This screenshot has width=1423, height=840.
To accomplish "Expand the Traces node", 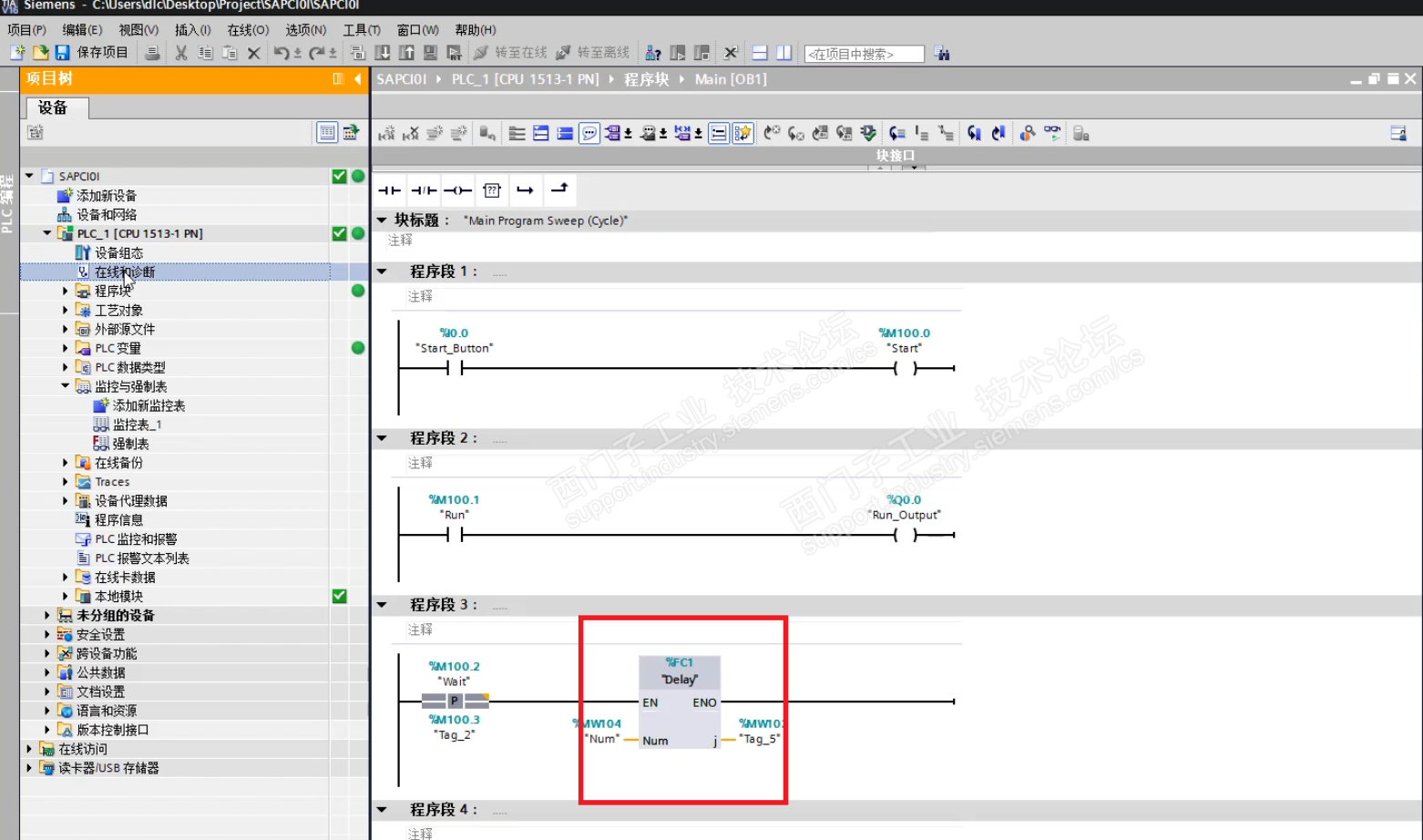I will pyautogui.click(x=66, y=482).
